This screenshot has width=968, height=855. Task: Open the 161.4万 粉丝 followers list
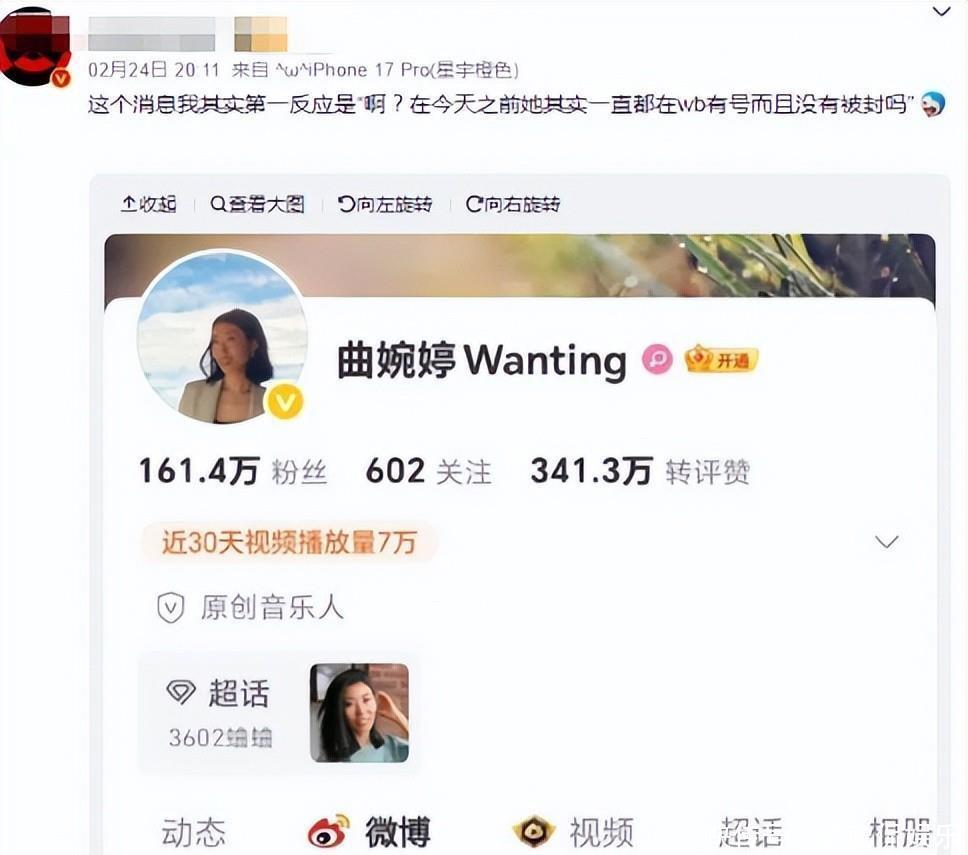click(x=233, y=472)
